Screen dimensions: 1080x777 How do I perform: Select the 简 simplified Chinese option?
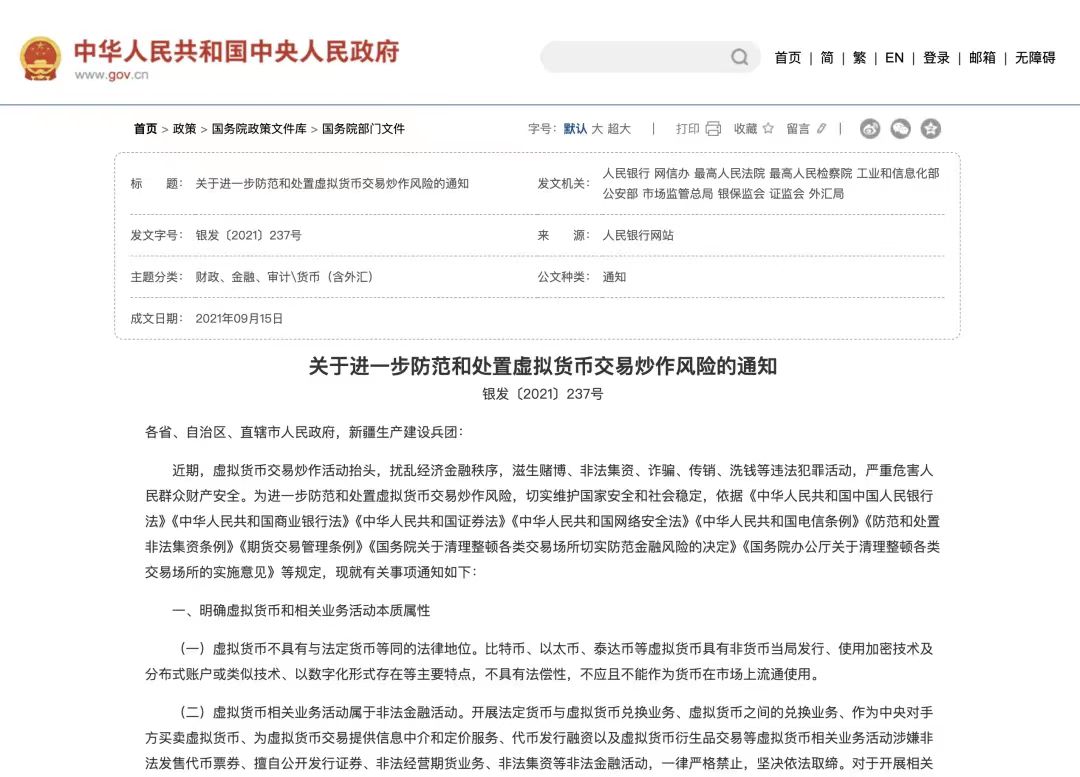826,58
